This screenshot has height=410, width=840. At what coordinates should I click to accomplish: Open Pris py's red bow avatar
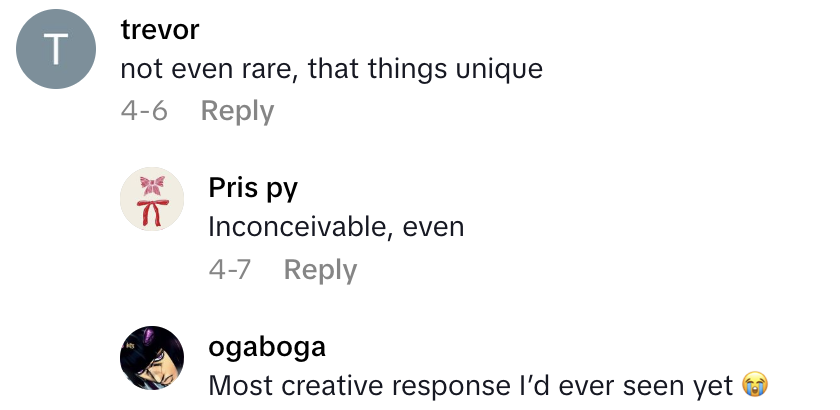pos(152,199)
